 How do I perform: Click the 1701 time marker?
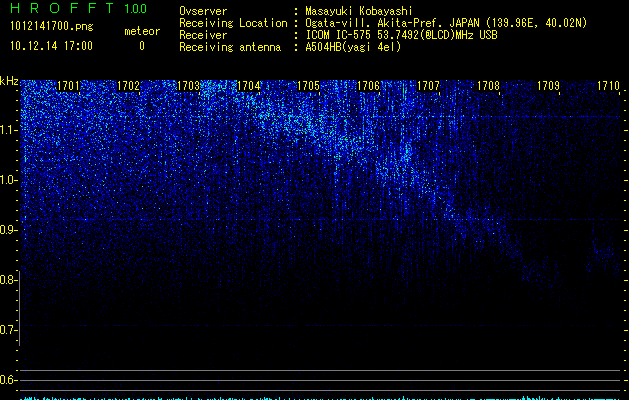point(68,86)
